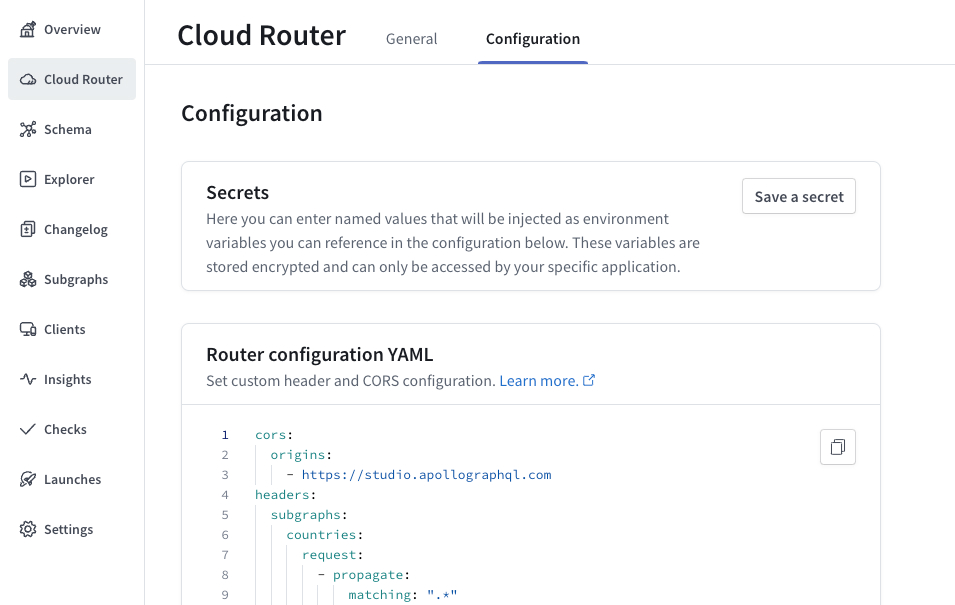
Task: Copy the router configuration YAML
Action: pyautogui.click(x=837, y=447)
